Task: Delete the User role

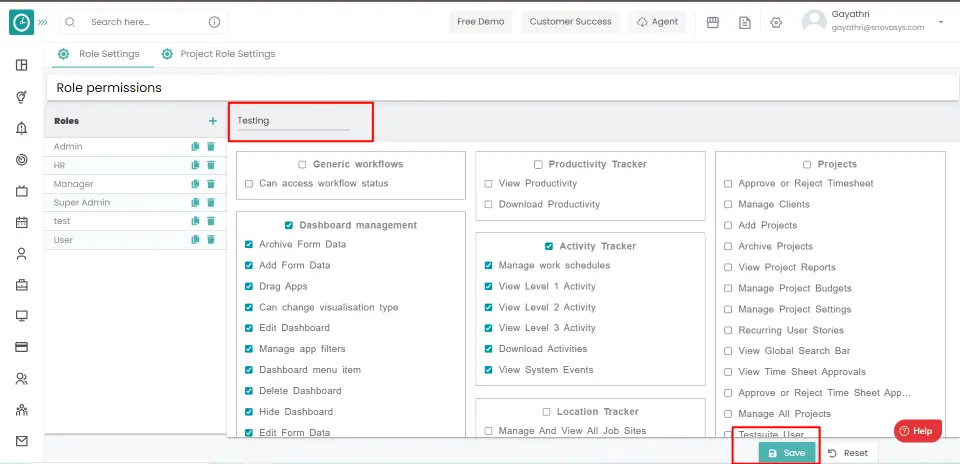Action: tap(211, 240)
